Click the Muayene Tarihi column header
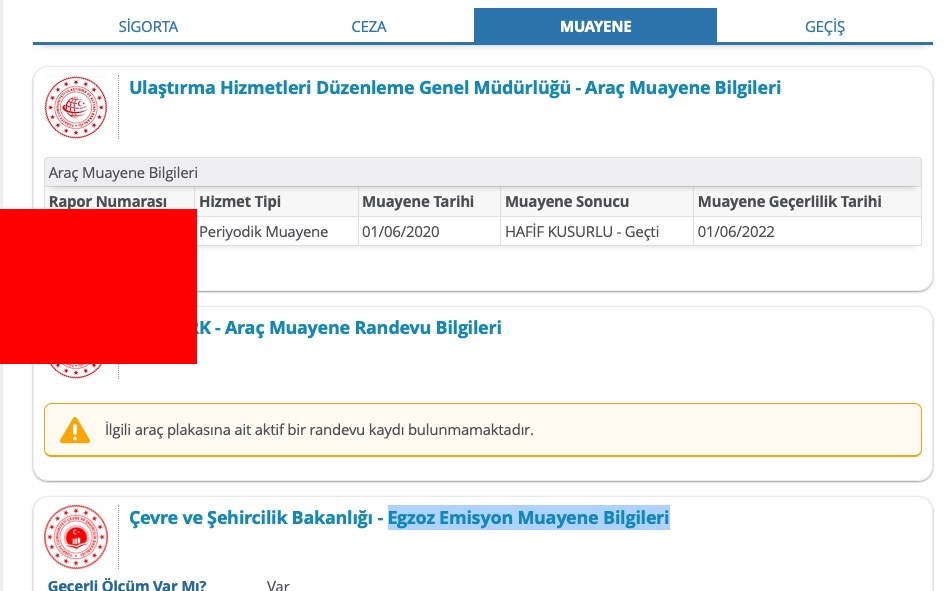 tap(418, 202)
